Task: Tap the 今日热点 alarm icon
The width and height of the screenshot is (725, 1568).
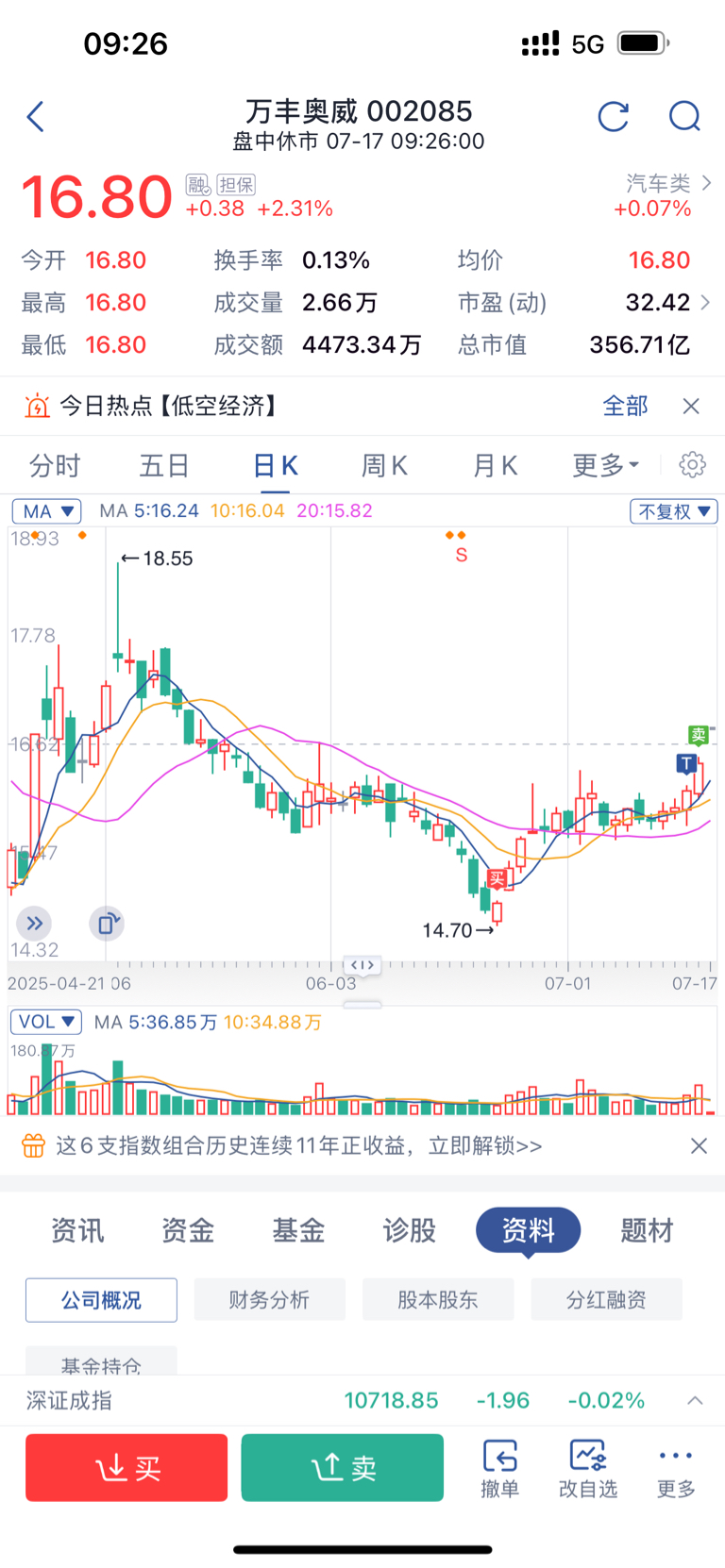Action: (37, 407)
